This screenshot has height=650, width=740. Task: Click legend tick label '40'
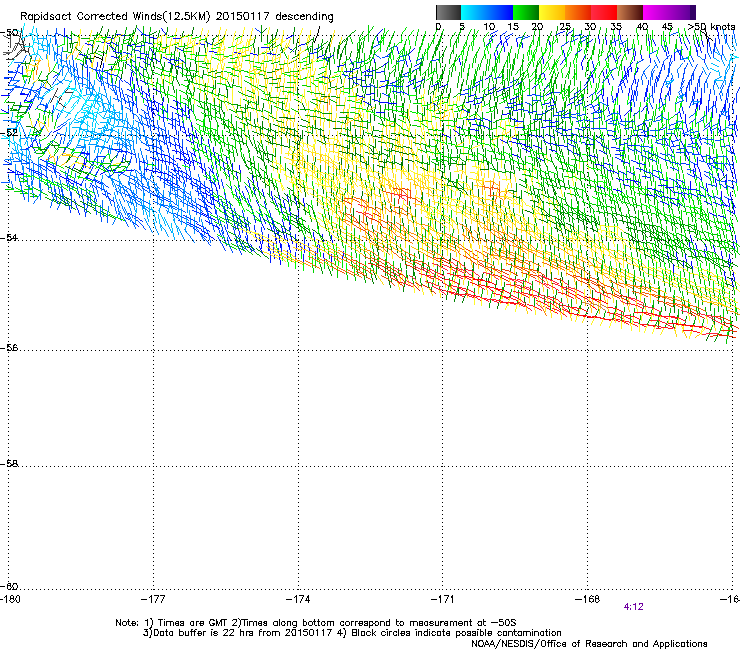[x=642, y=27]
